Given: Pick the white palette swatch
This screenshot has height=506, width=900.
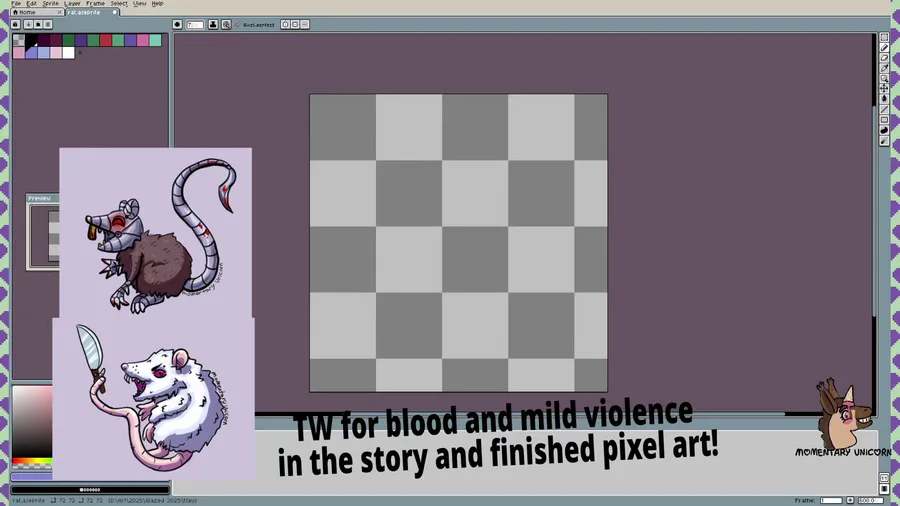Looking at the screenshot, I should [x=68, y=53].
